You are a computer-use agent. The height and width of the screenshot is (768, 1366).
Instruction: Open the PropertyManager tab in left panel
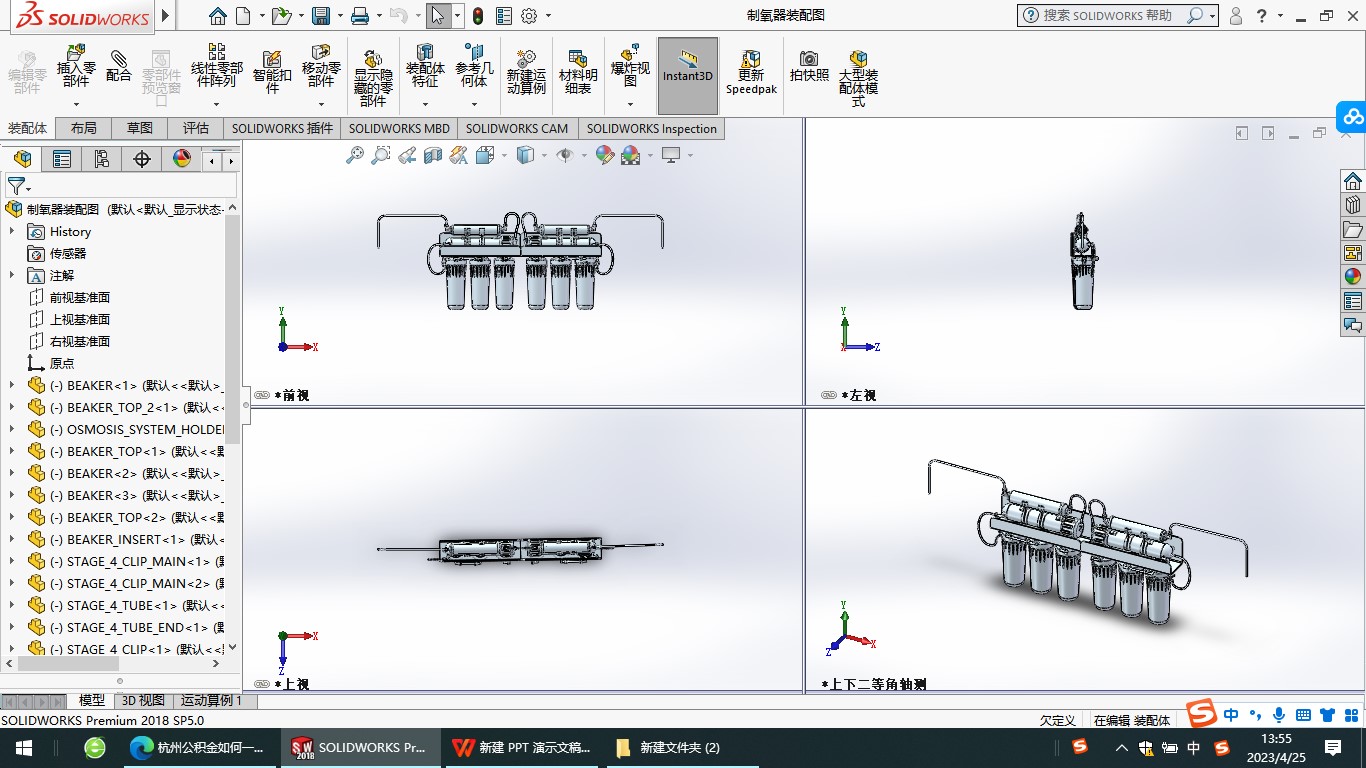click(62, 159)
